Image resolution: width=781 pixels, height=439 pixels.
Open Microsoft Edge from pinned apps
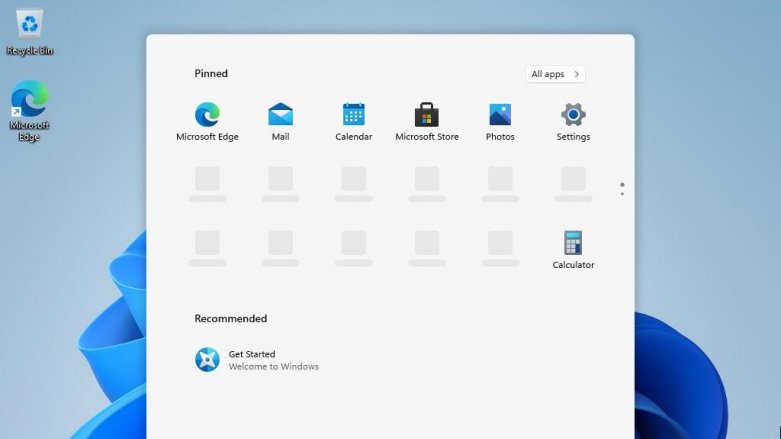click(x=207, y=122)
